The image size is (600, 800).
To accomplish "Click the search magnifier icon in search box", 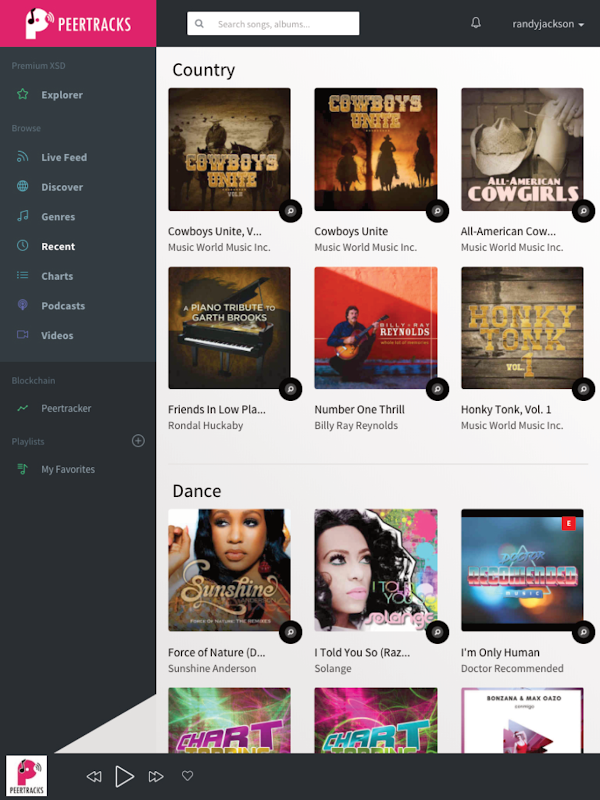I will point(199,23).
